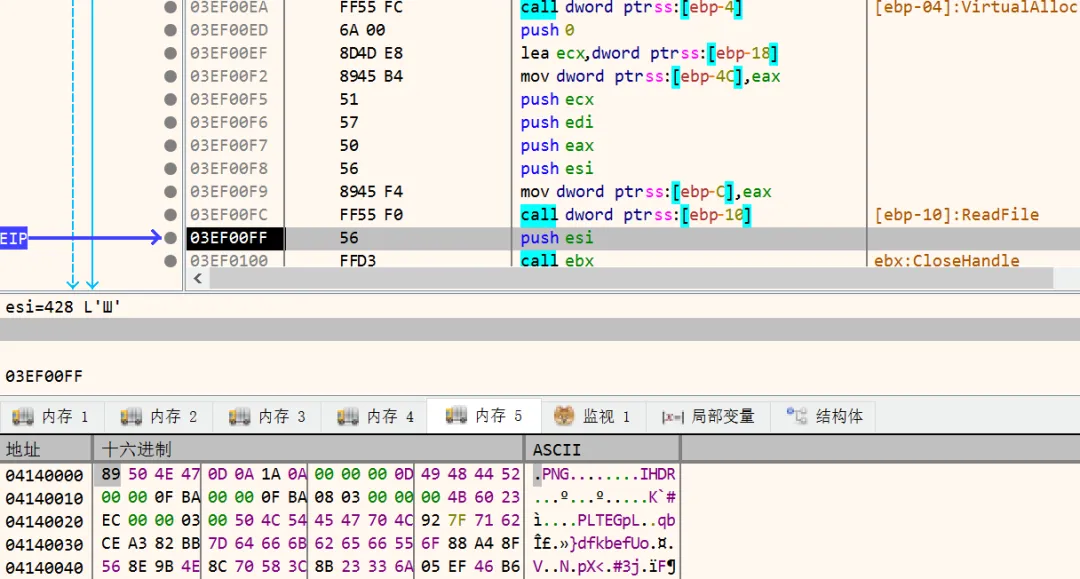The image size is (1080, 579).
Task: Toggle breakpoint dot at address 03EF00F9
Action: point(170,191)
